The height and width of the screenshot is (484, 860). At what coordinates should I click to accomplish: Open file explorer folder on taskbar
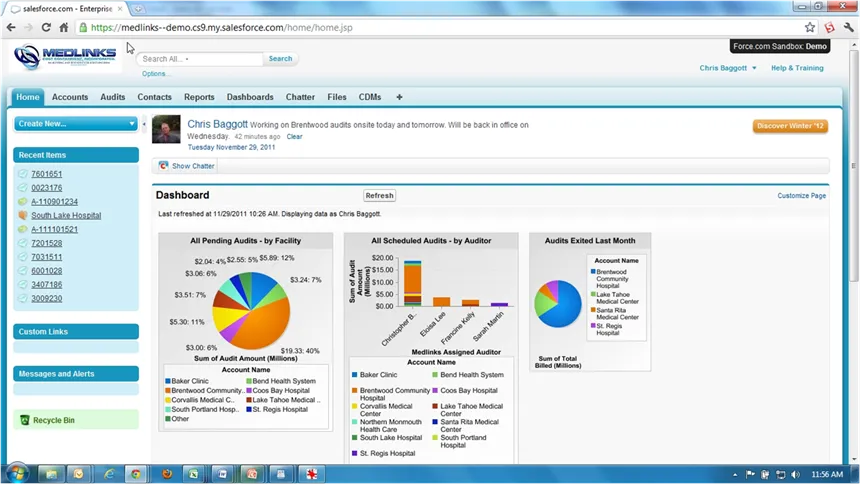pyautogui.click(x=51, y=474)
